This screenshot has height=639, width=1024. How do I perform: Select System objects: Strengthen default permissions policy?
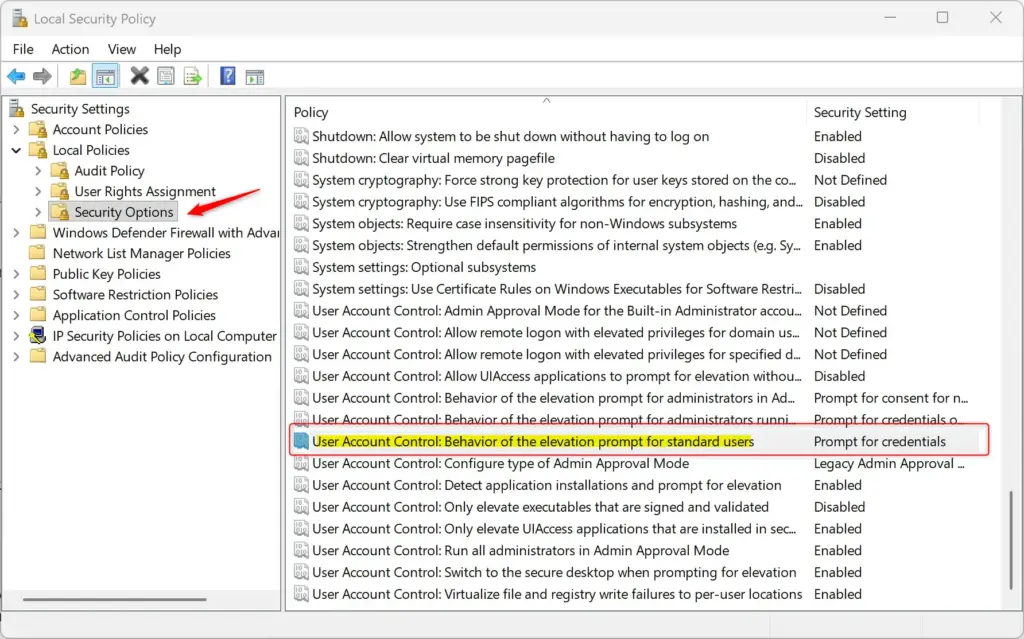point(556,245)
